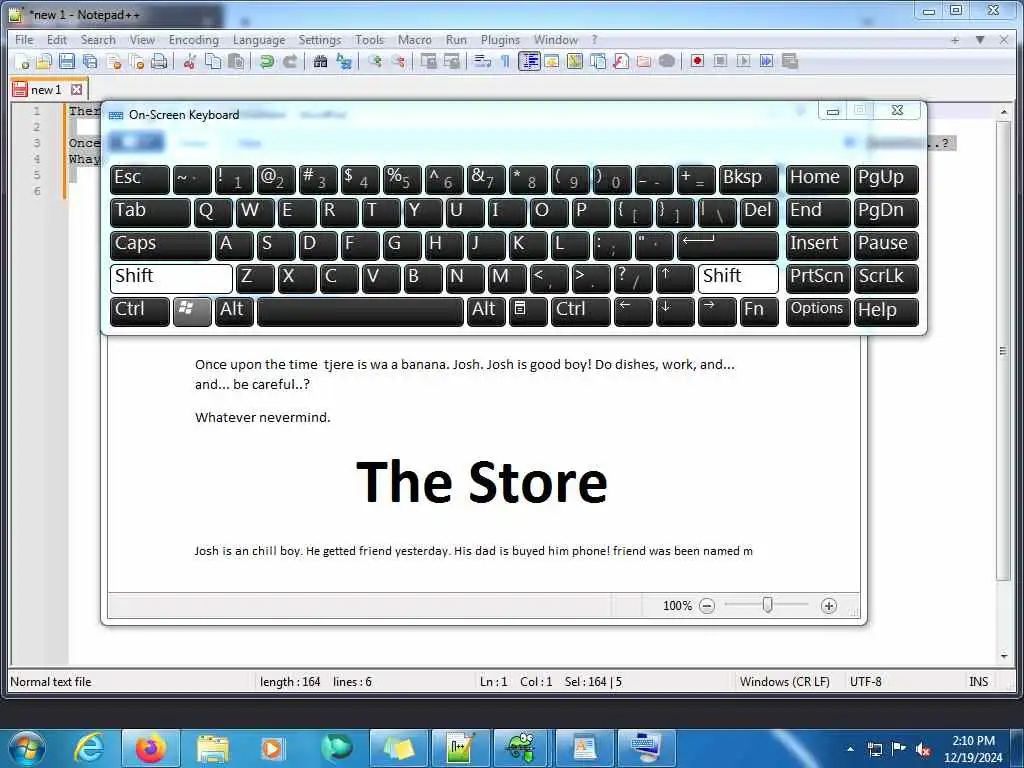Click the Save Recorded Macro icon

click(790, 61)
